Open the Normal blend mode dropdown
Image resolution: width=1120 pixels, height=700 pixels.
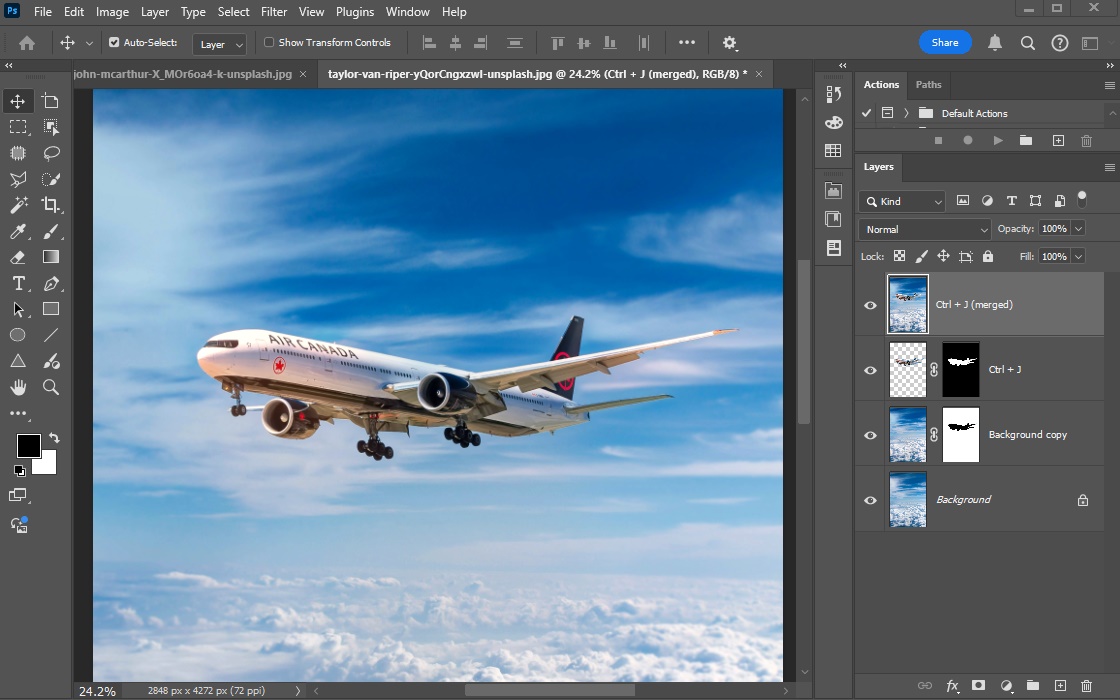click(x=924, y=229)
